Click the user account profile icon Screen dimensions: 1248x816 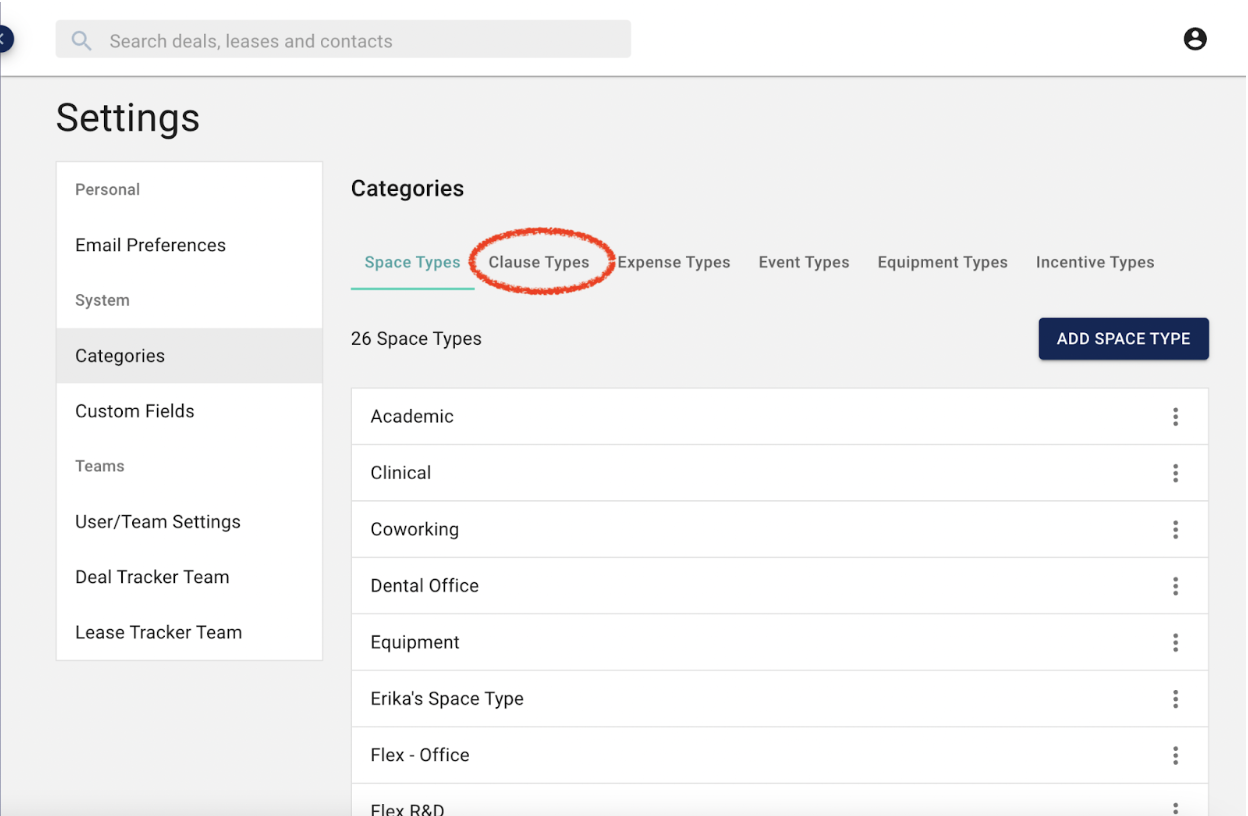tap(1194, 39)
